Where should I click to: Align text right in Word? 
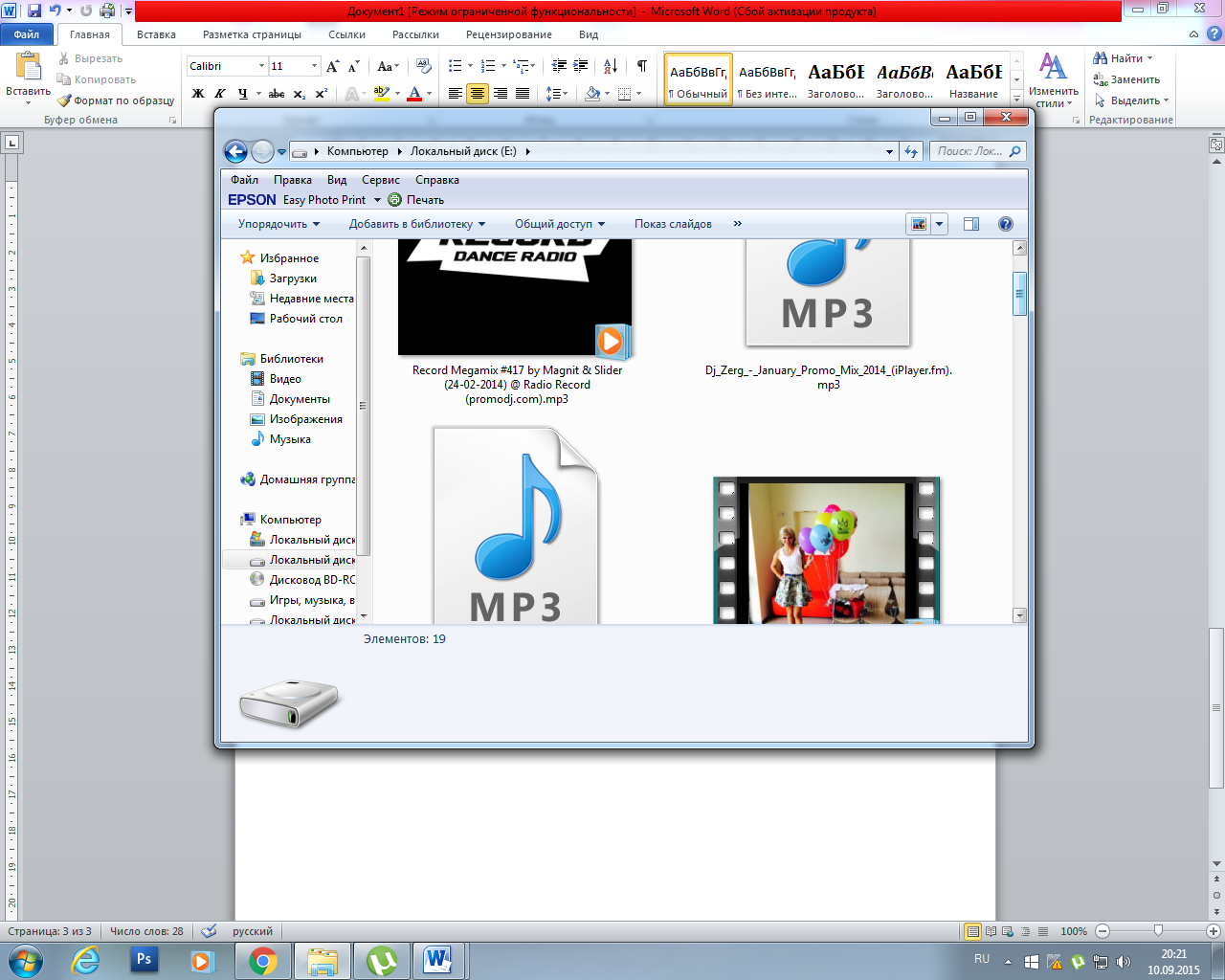(x=500, y=94)
